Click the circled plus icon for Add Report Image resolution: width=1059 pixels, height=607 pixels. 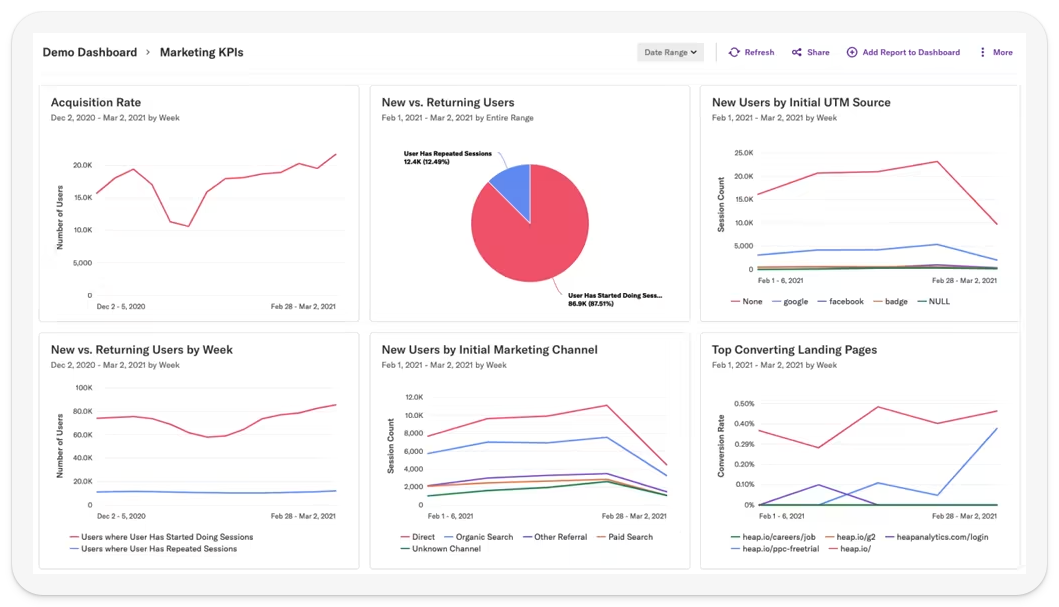point(852,52)
